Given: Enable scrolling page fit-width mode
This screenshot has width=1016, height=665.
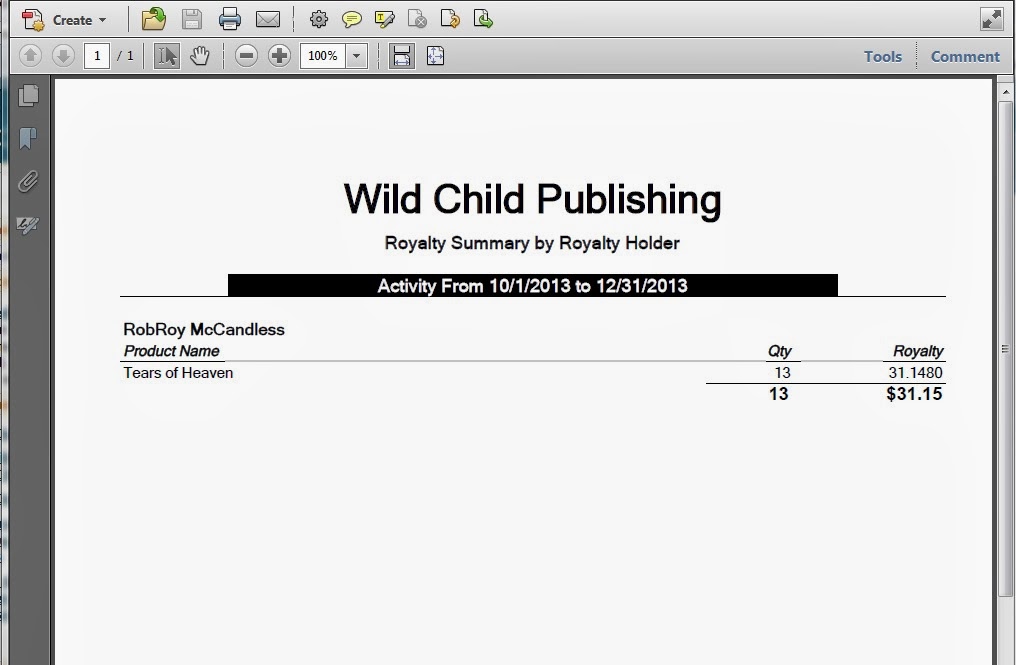Looking at the screenshot, I should click(x=402, y=56).
